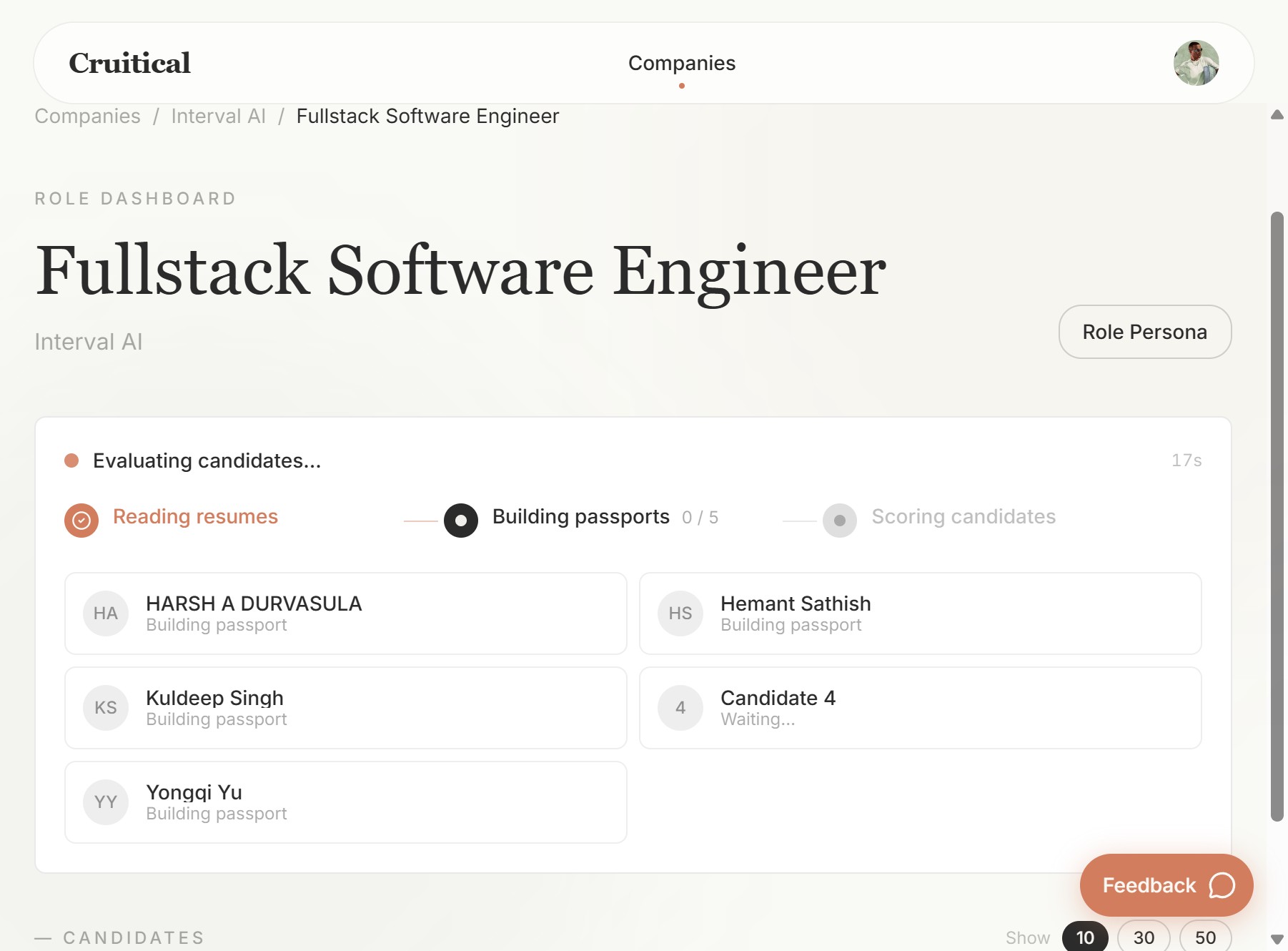This screenshot has height=951, width=1288.
Task: Click the YY avatar badge
Action: click(106, 802)
